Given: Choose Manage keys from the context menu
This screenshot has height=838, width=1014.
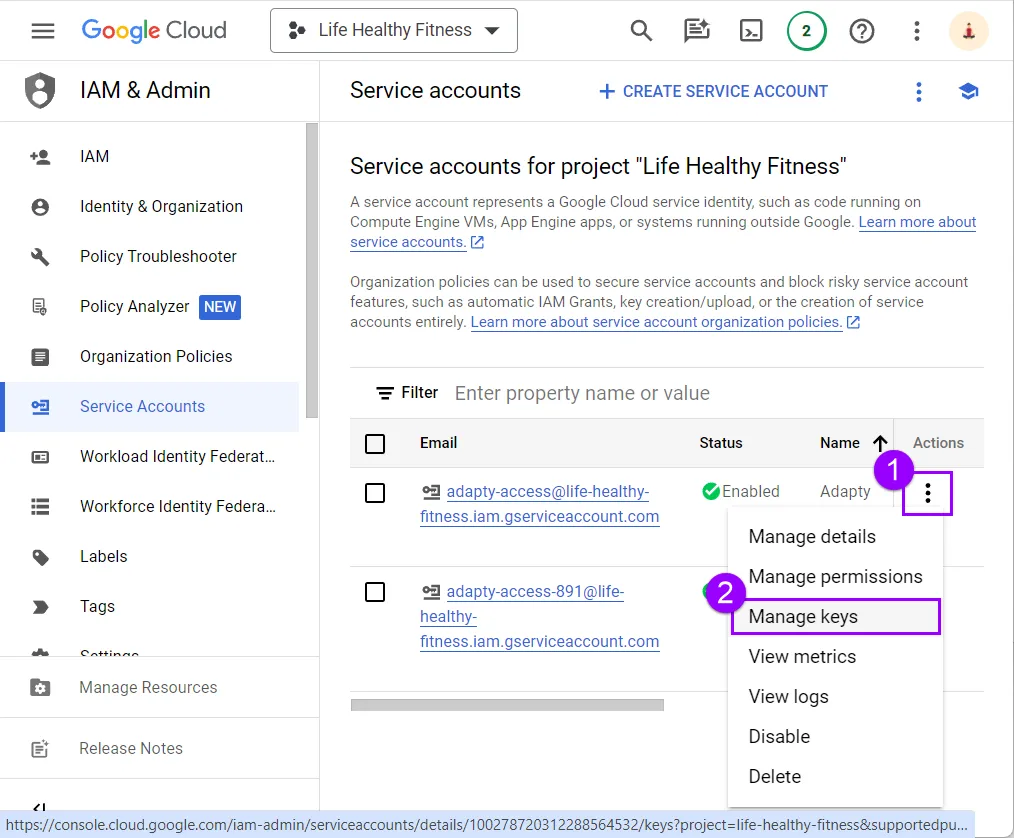Looking at the screenshot, I should 803,617.
